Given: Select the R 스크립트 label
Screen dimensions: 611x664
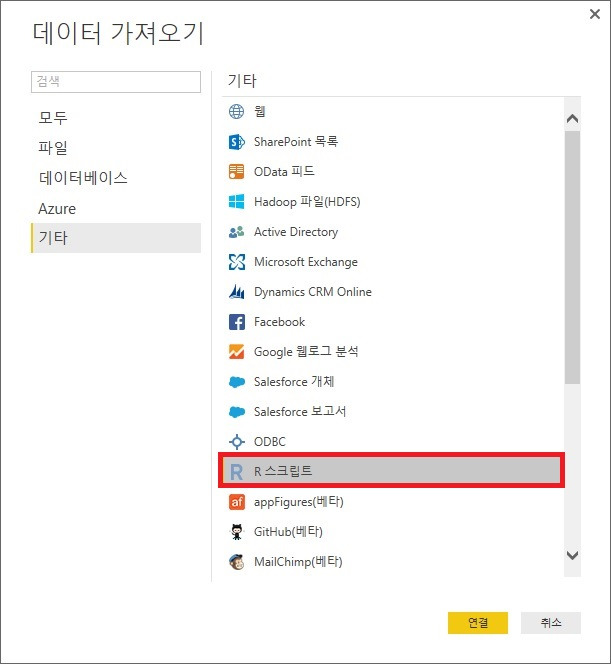Looking at the screenshot, I should point(283,471).
